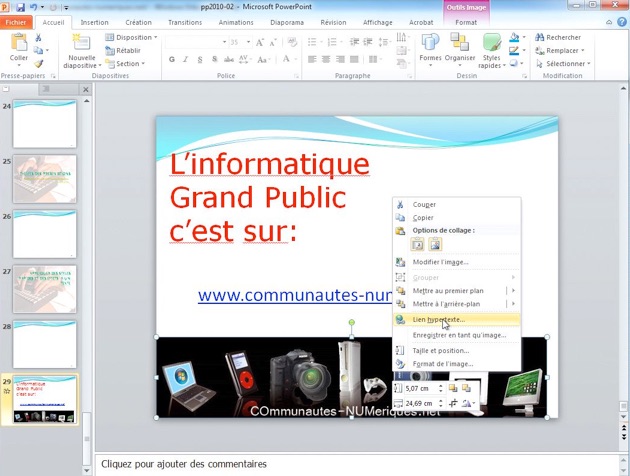This screenshot has width=630, height=476.
Task: Open the Remplacer dropdown arrow
Action: point(583,51)
